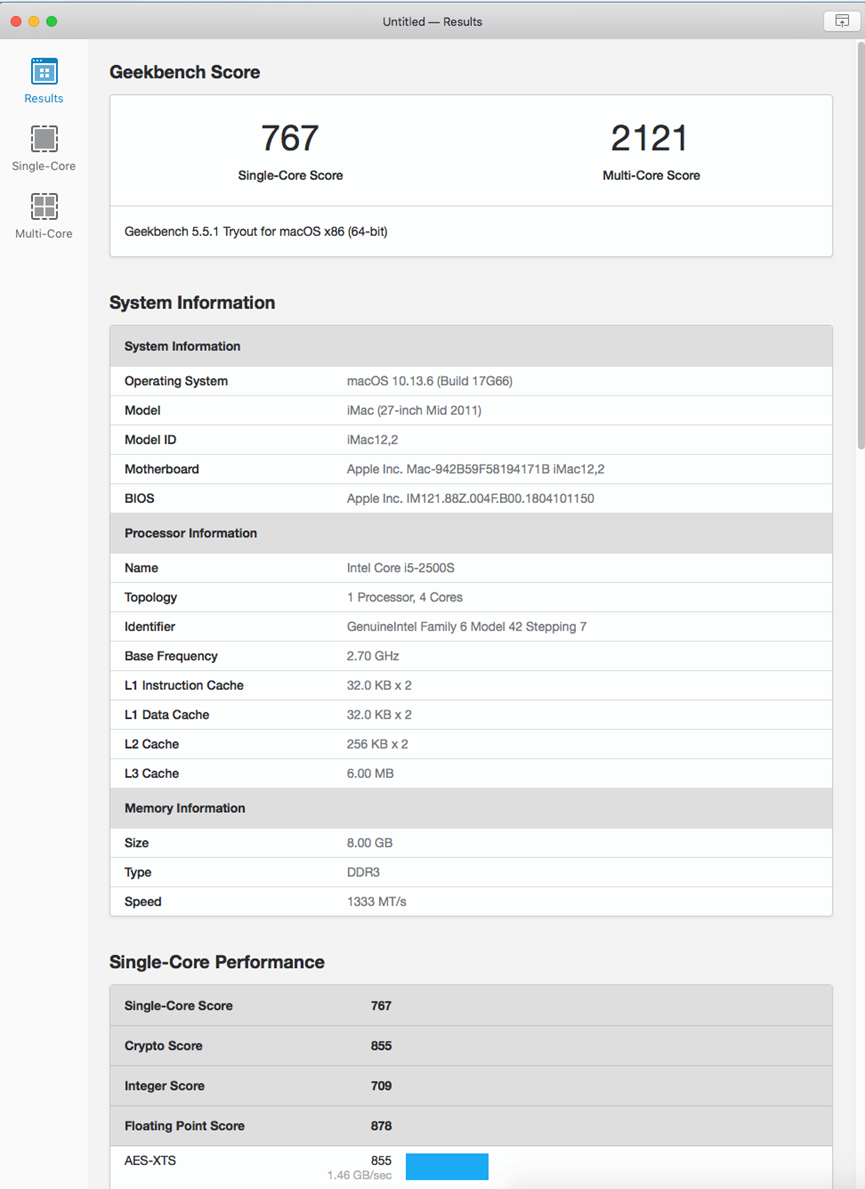Click the 8.00 GB memory size value
The height and width of the screenshot is (1189, 865).
[x=370, y=843]
